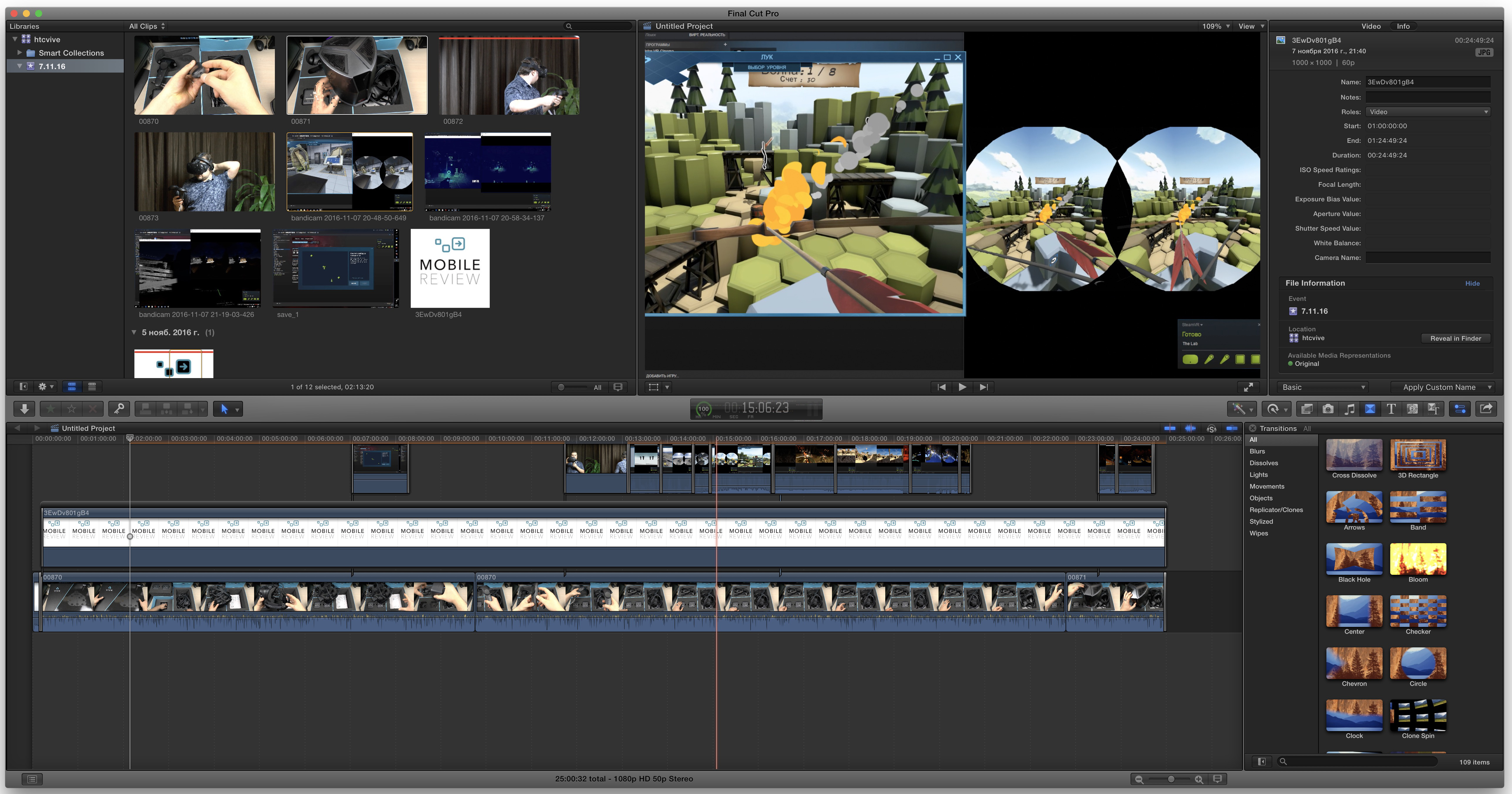The image size is (1512, 794).
Task: Go back in timeline history arrow
Action: point(17,428)
